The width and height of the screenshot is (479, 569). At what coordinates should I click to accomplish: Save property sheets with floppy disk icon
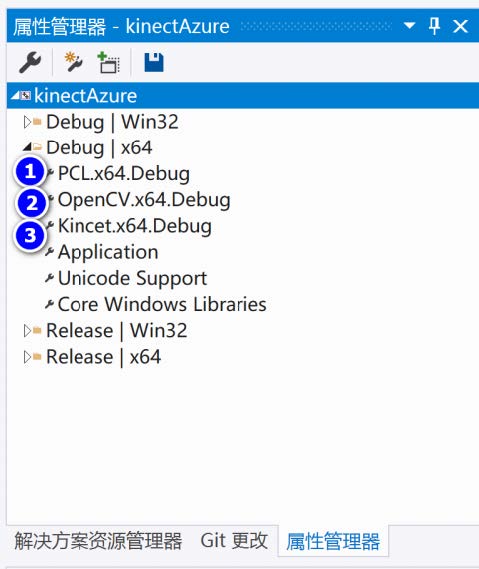(154, 62)
